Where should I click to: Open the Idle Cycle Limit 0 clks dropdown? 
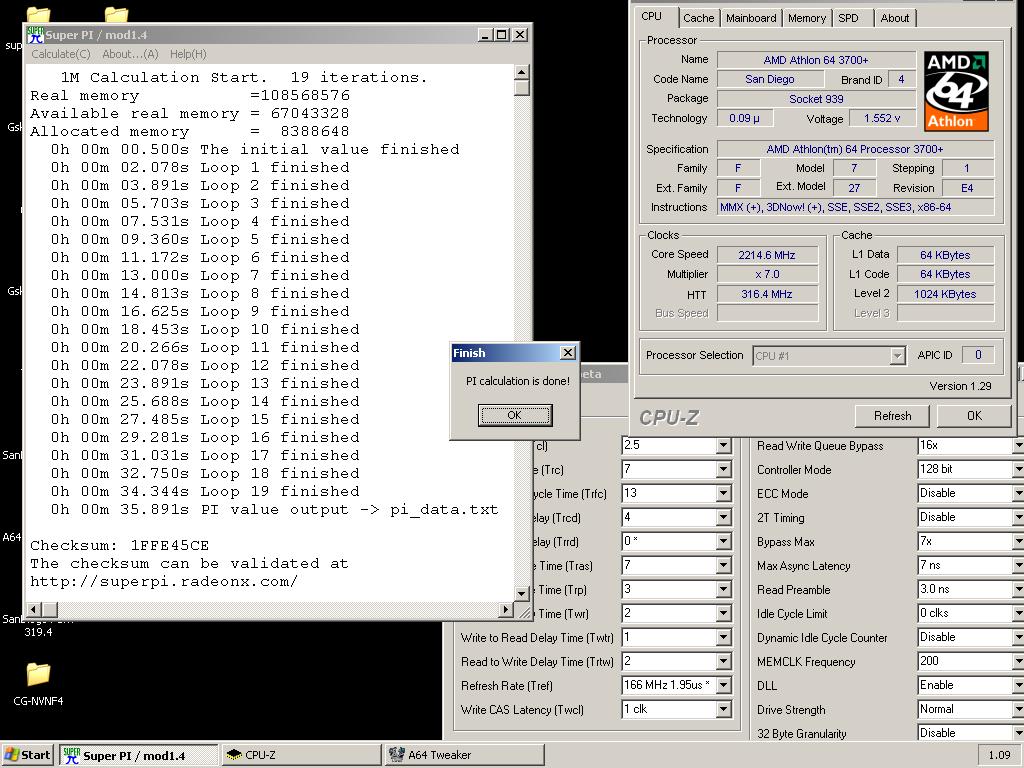tap(1018, 614)
